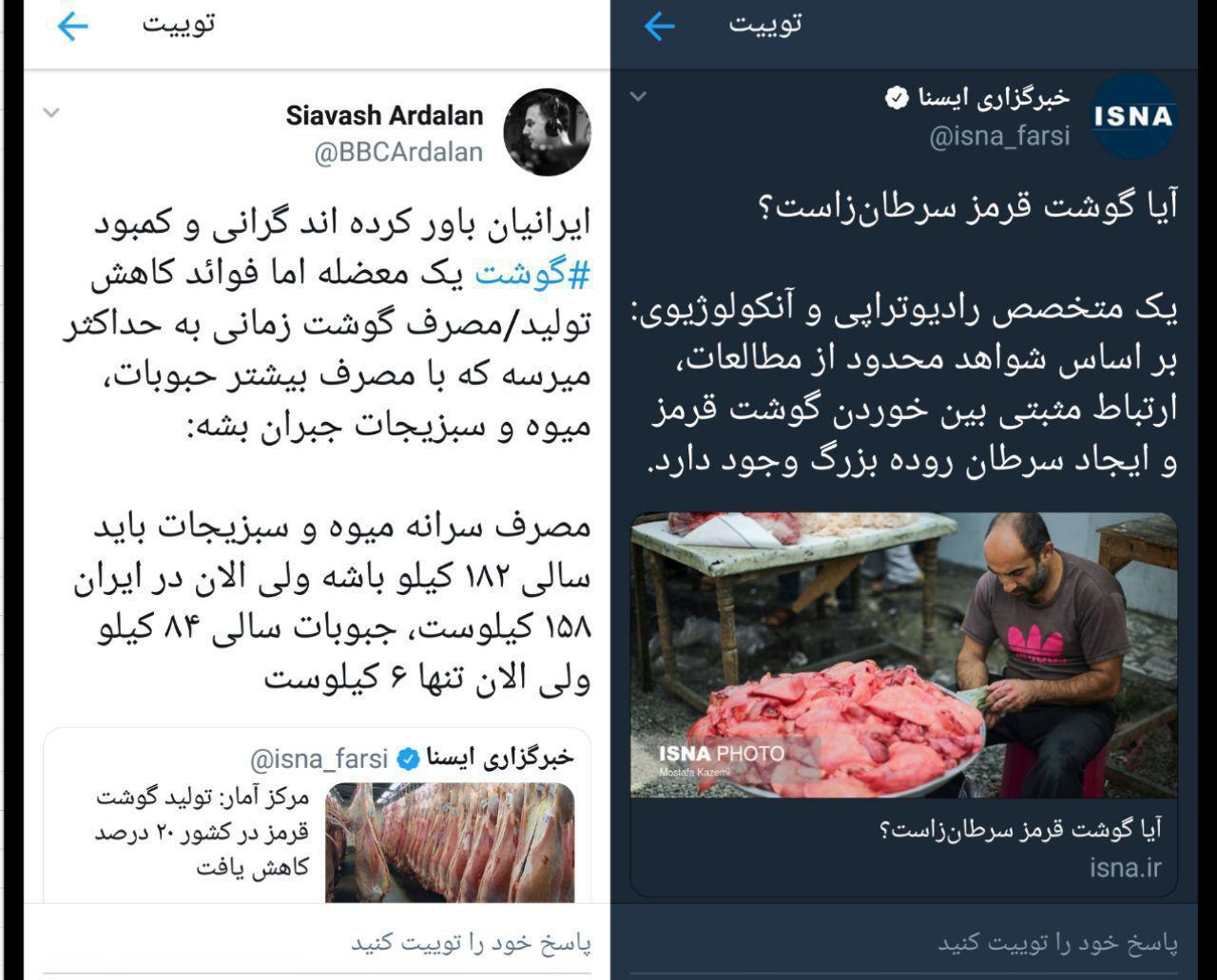Open the #گوشت hashtag
The height and width of the screenshot is (980, 1217).
pos(532,275)
